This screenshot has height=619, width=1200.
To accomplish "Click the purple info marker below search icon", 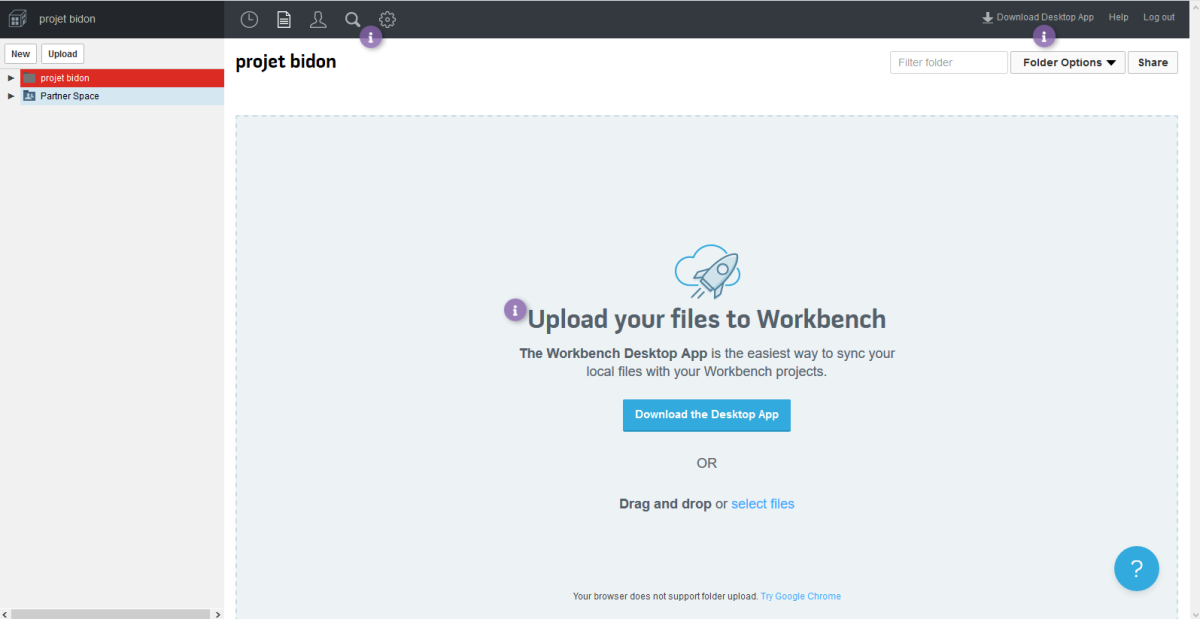I will [371, 37].
